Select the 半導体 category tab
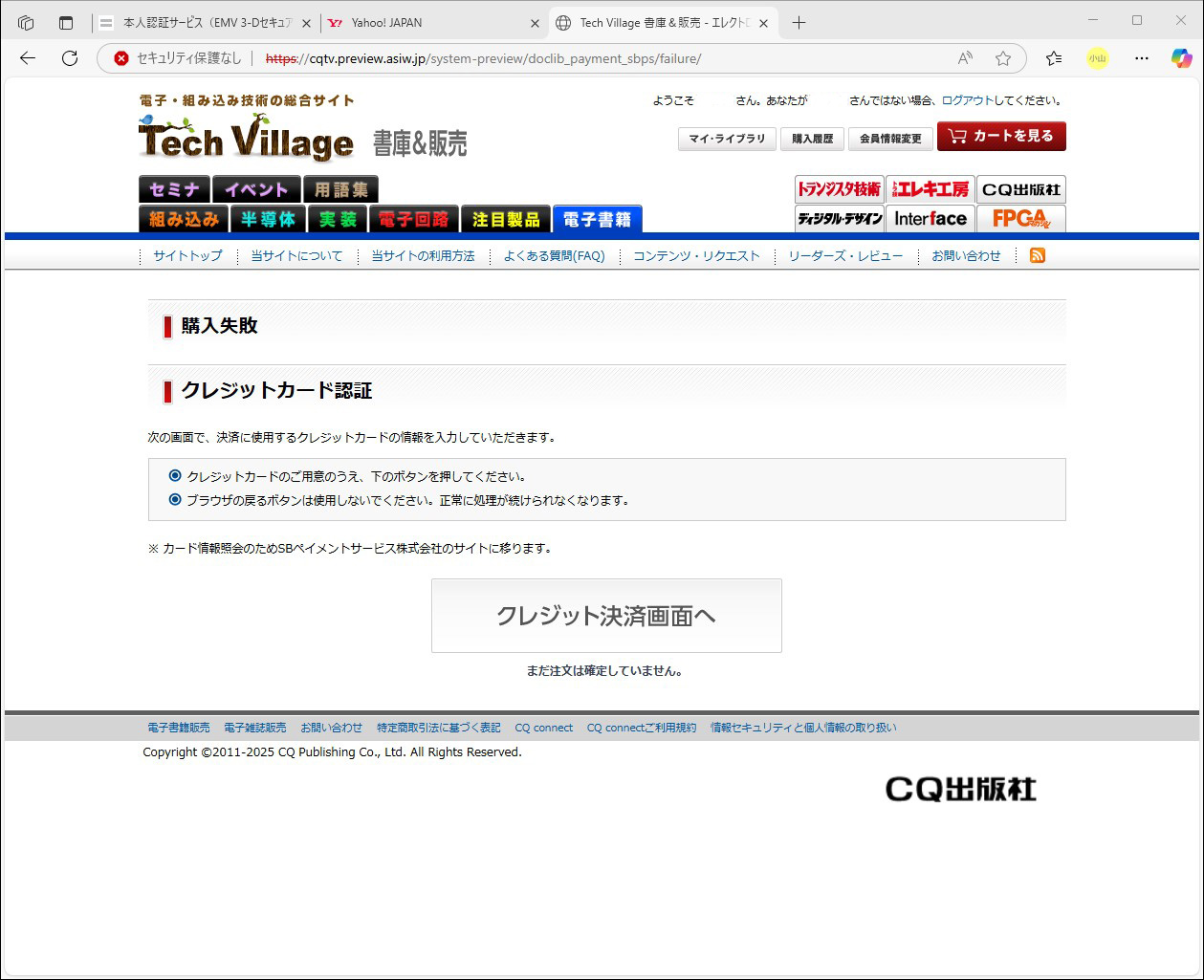 269,219
